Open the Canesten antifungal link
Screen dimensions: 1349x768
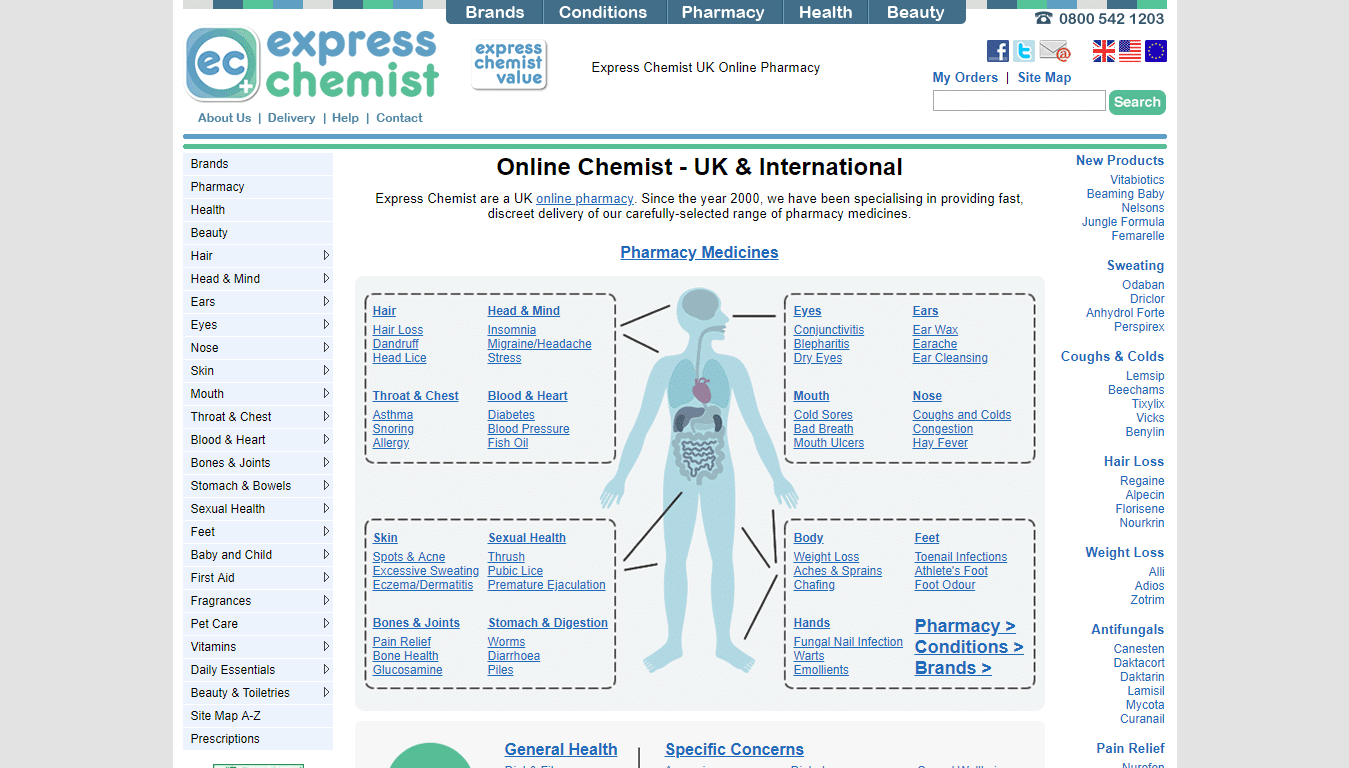point(1139,649)
